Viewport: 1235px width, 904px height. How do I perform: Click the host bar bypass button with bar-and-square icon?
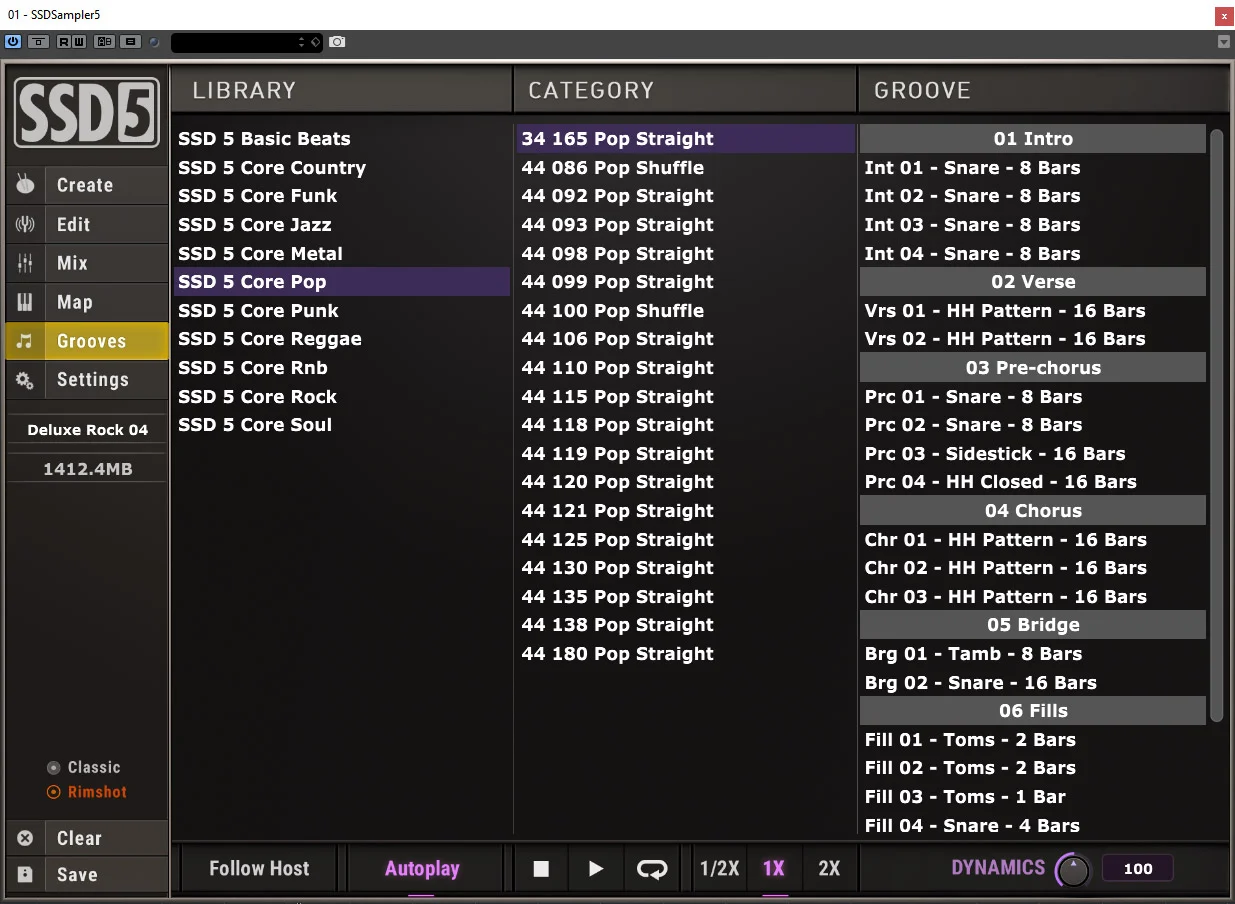click(39, 42)
